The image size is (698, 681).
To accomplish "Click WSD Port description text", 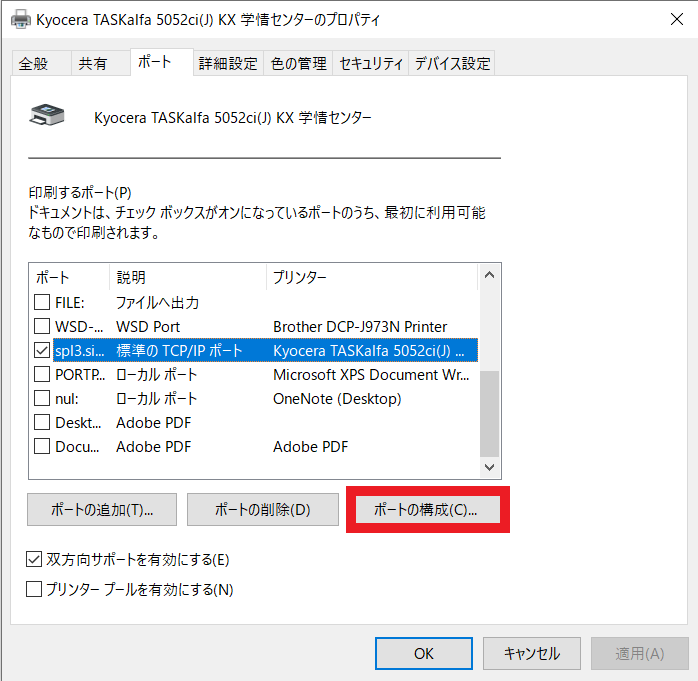I will (x=148, y=327).
